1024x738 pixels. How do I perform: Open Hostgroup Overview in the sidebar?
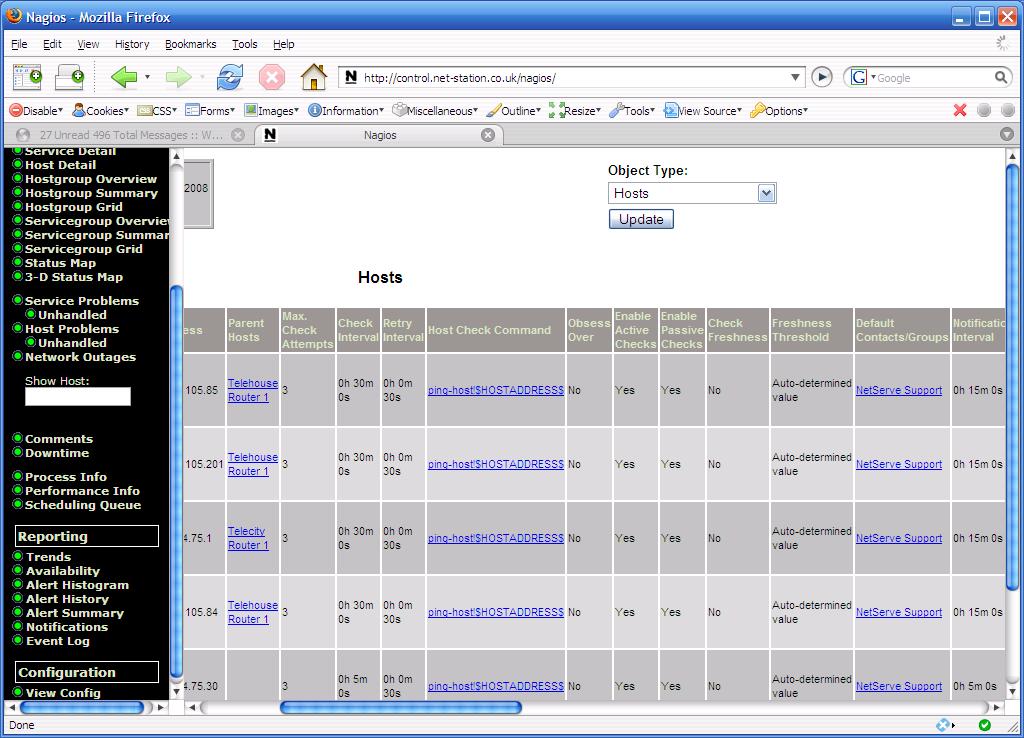tap(91, 179)
